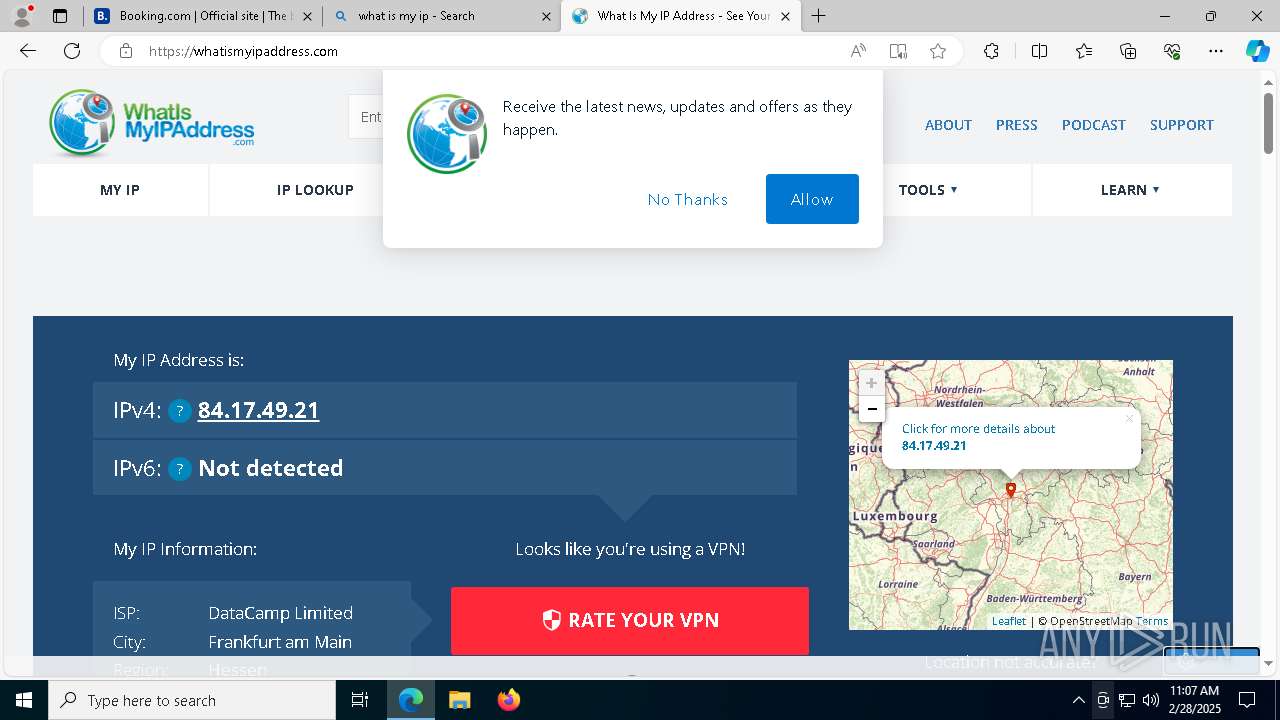The height and width of the screenshot is (720, 1280).
Task: Open Settings and more ellipsis menu
Action: [1216, 51]
